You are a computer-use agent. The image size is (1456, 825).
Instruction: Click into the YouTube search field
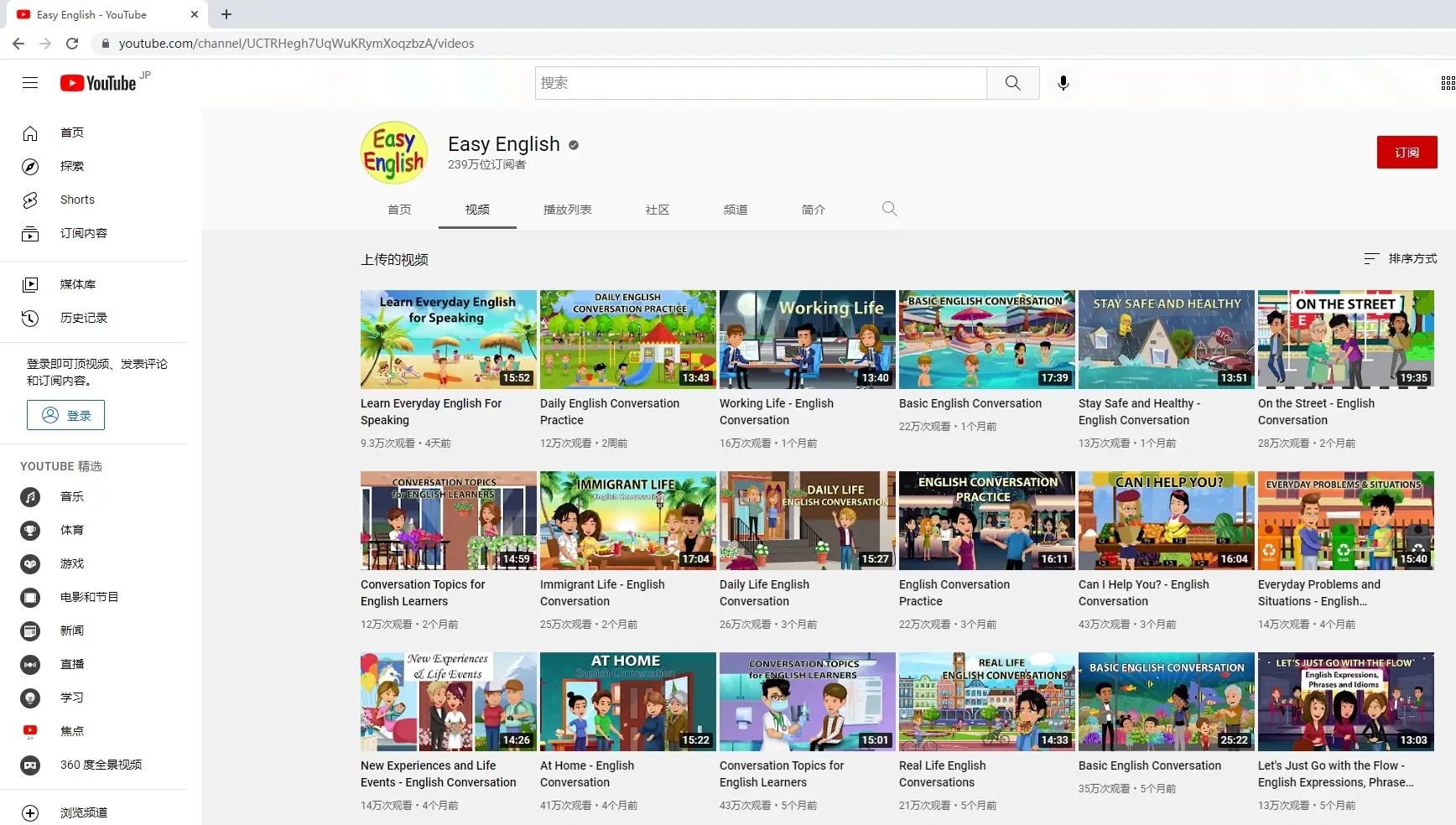tap(760, 83)
